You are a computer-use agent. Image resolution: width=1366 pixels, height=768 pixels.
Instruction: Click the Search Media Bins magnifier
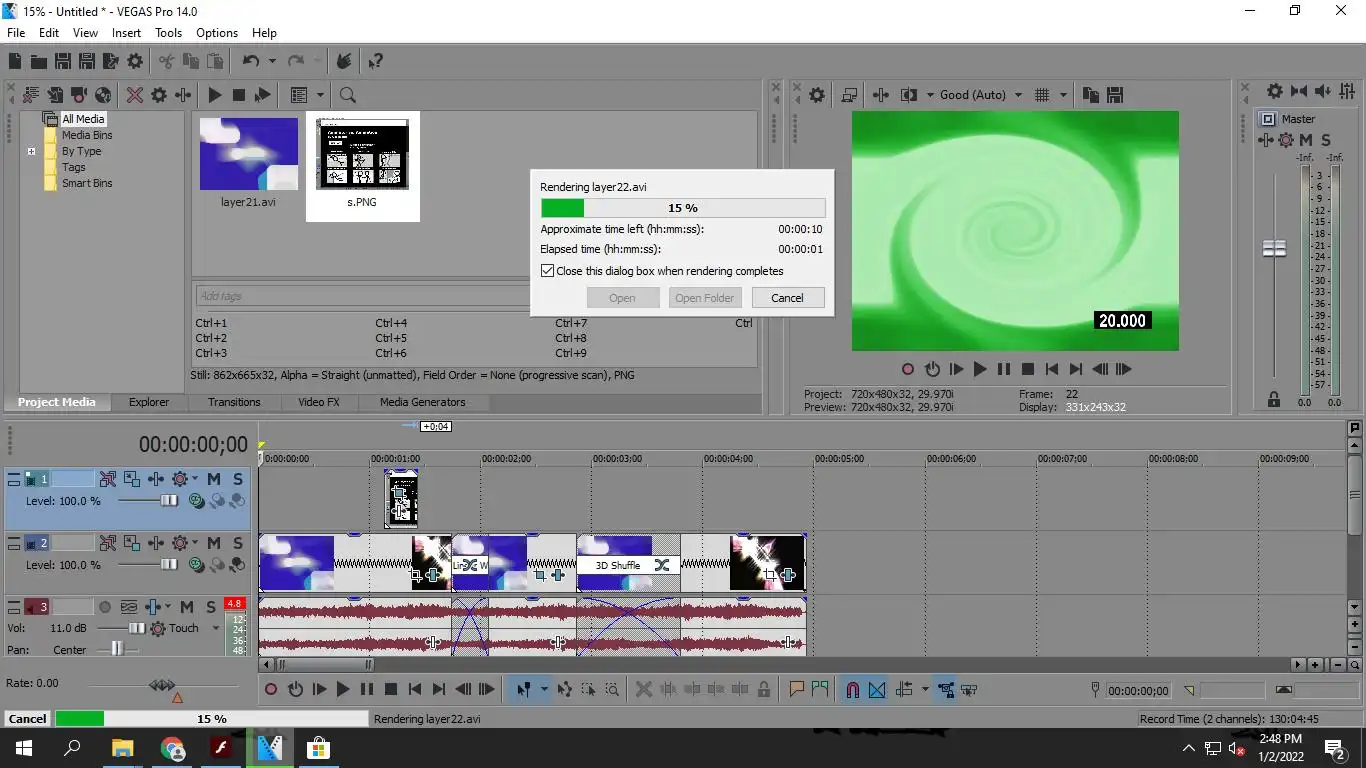347,95
